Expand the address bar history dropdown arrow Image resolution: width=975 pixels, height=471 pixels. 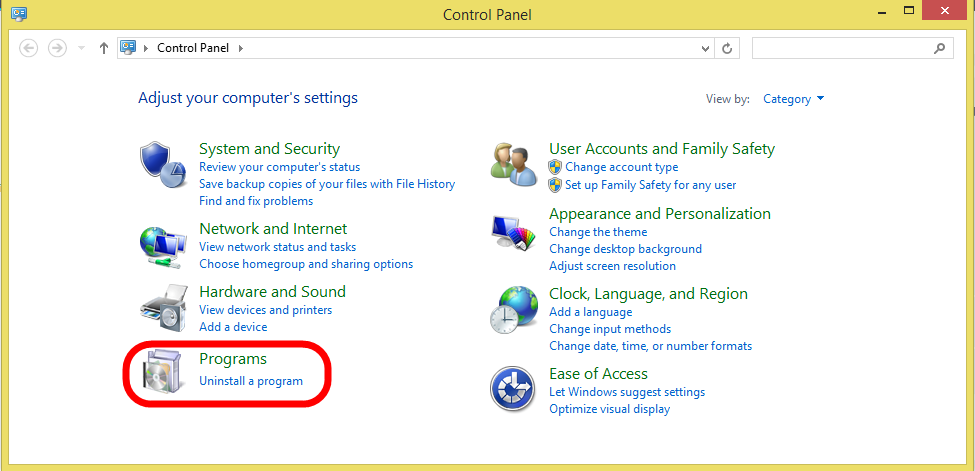click(705, 48)
